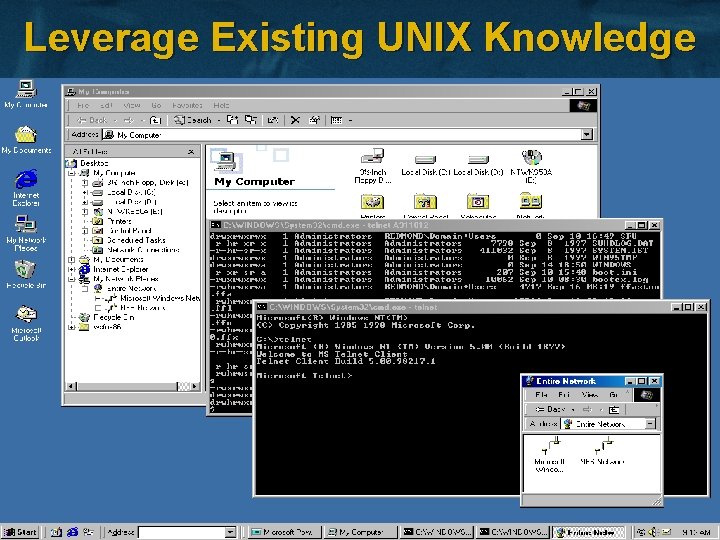Open File menu in Entire Network window

pos(541,395)
